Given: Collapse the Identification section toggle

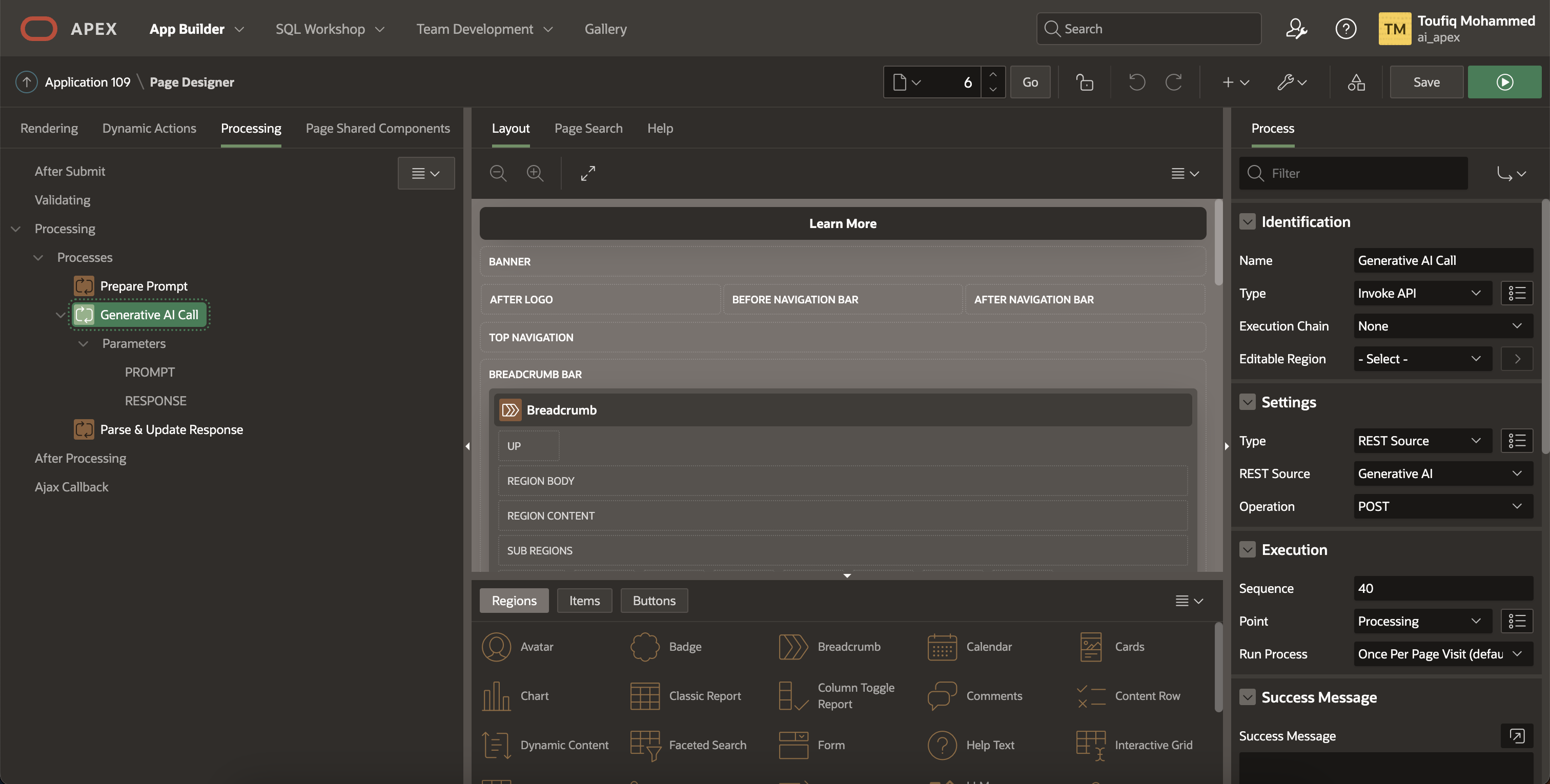Looking at the screenshot, I should point(1248,221).
